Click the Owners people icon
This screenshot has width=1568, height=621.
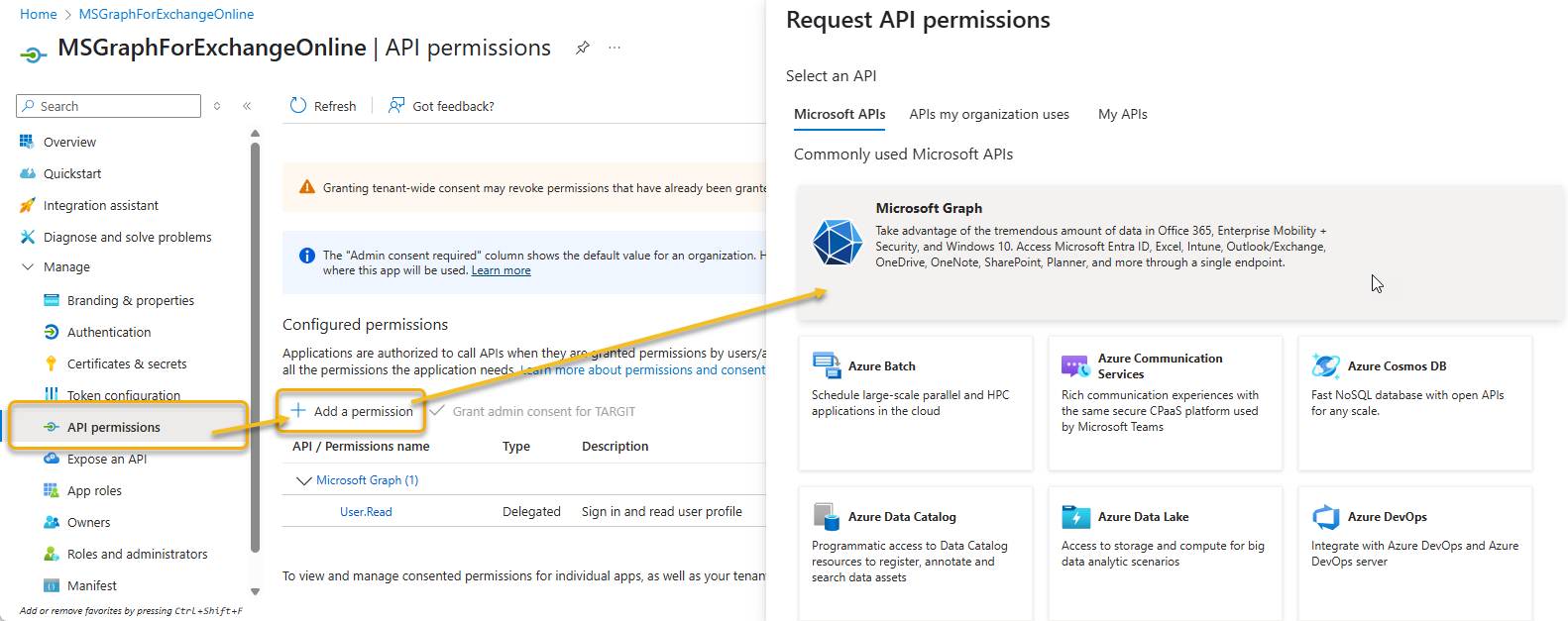click(52, 522)
